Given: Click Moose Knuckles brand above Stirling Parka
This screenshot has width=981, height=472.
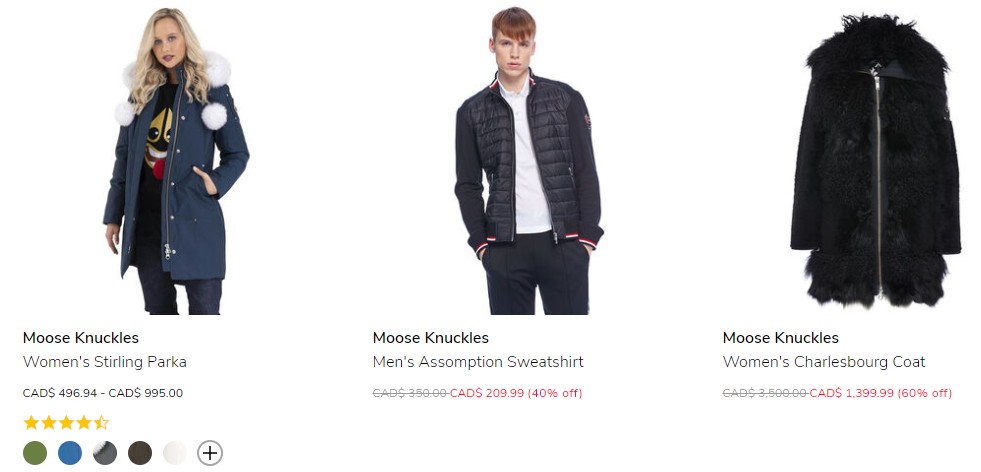Looking at the screenshot, I should point(81,338).
